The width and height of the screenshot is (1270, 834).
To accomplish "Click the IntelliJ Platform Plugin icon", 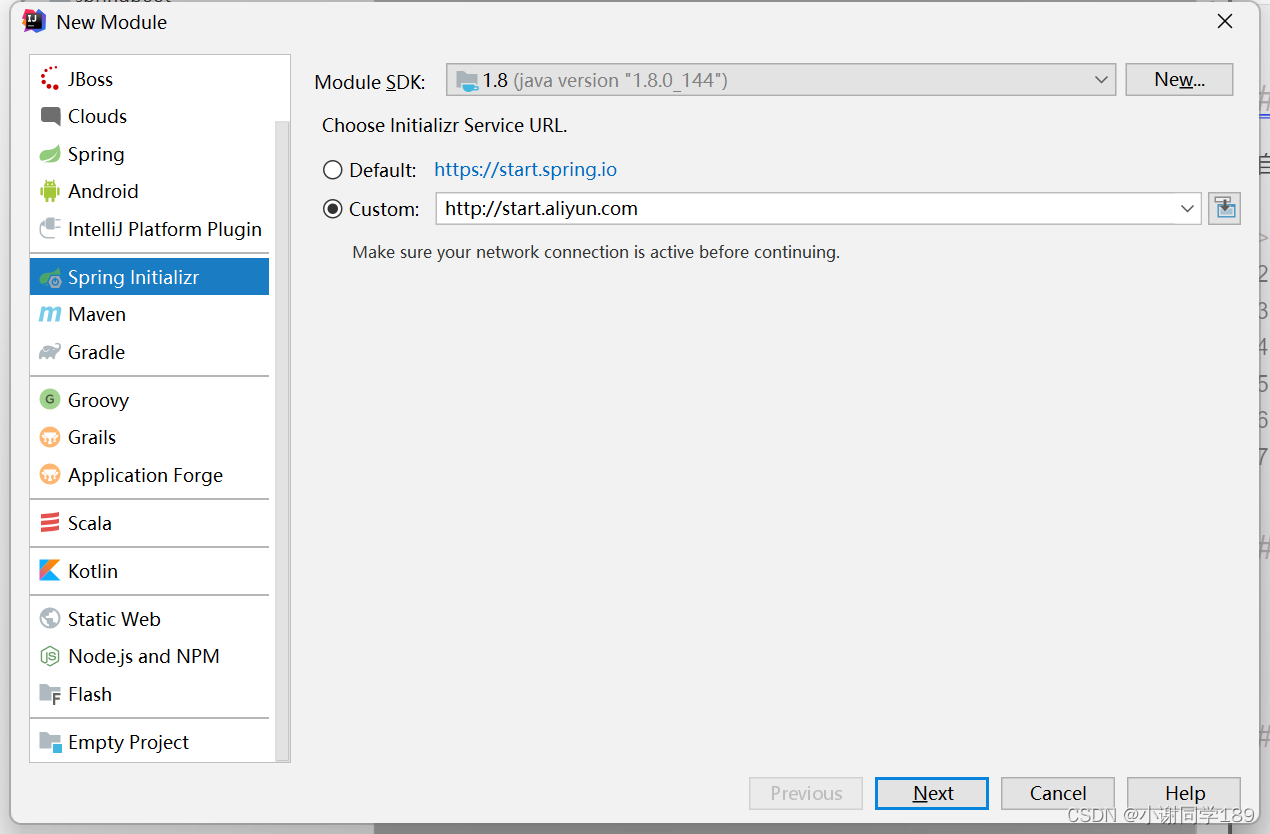I will (x=50, y=229).
